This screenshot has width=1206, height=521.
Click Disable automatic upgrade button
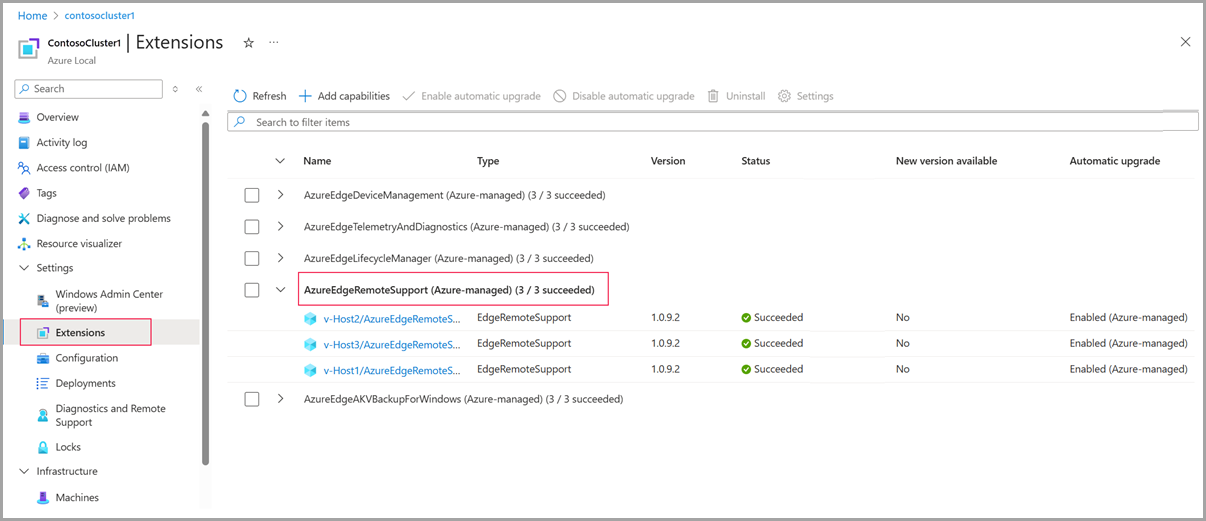624,96
